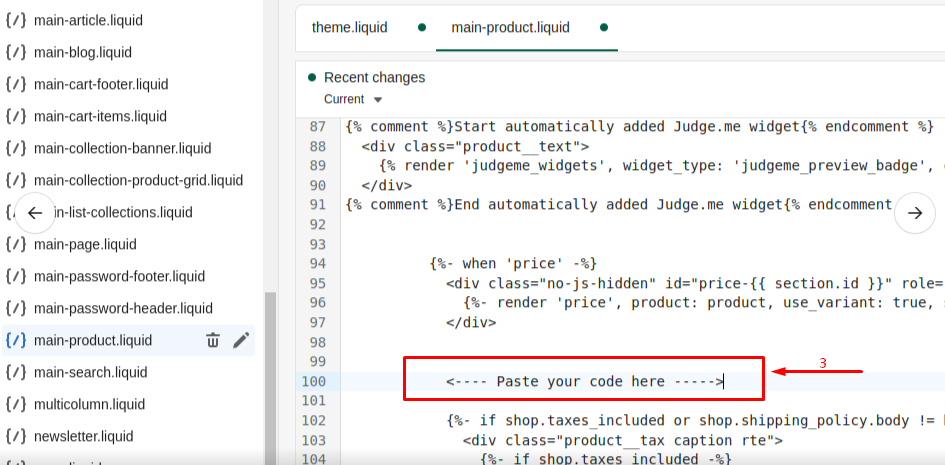Viewport: 945px width, 465px height.
Task: Click the product__tax caption div line 103
Action: point(623,440)
